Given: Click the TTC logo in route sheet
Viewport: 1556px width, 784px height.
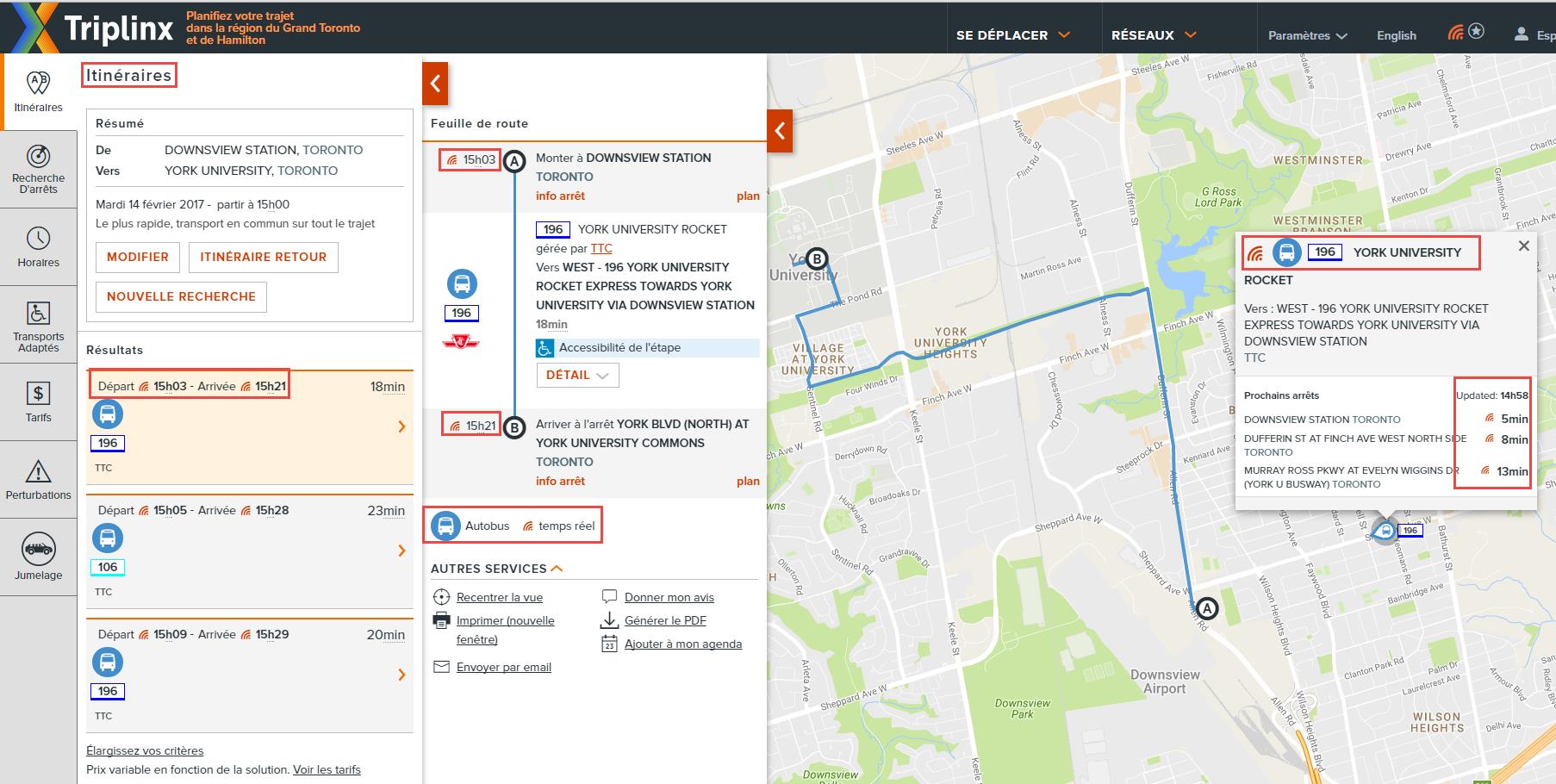Looking at the screenshot, I should 461,342.
